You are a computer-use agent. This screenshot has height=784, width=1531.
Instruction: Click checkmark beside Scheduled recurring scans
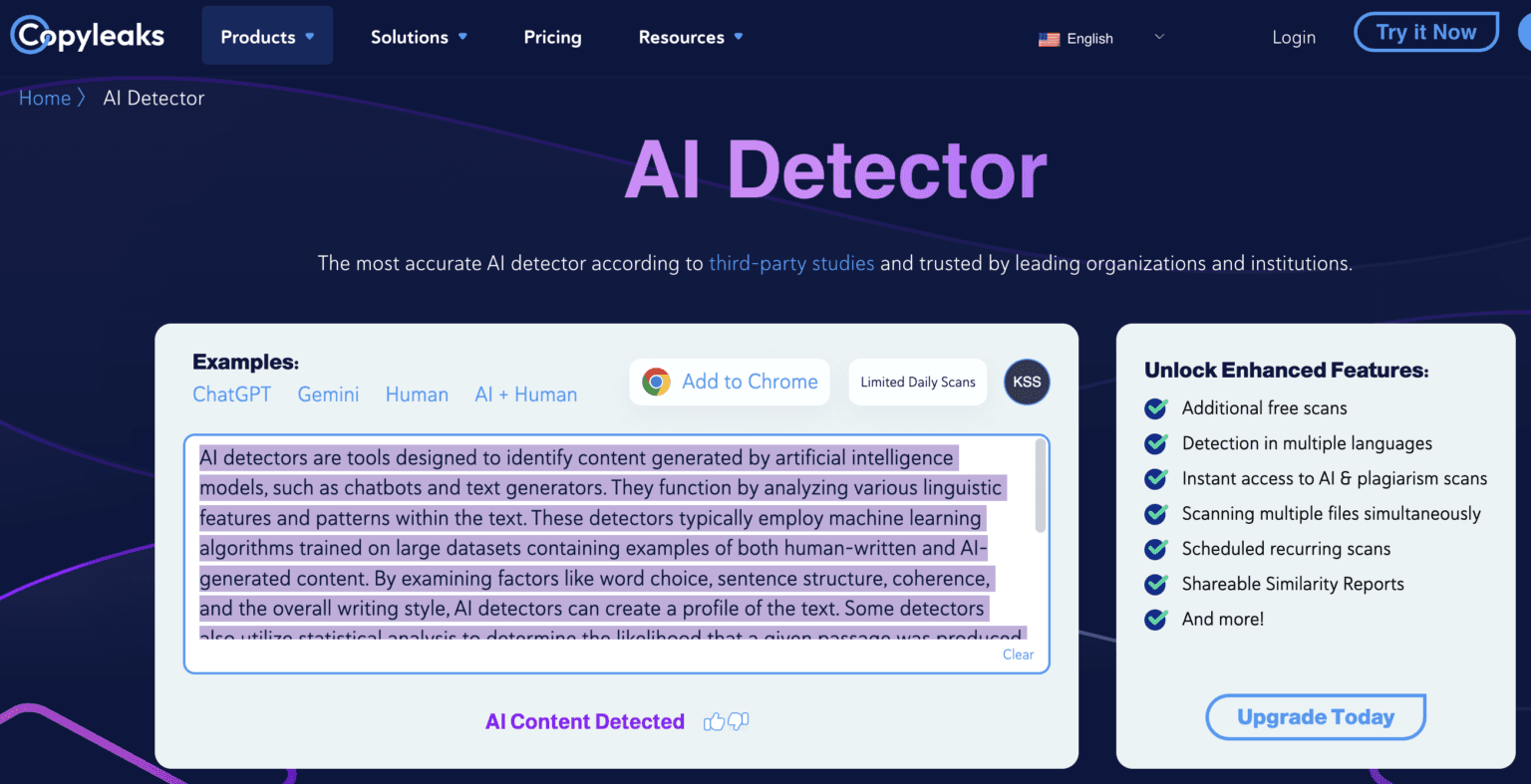click(x=1156, y=549)
